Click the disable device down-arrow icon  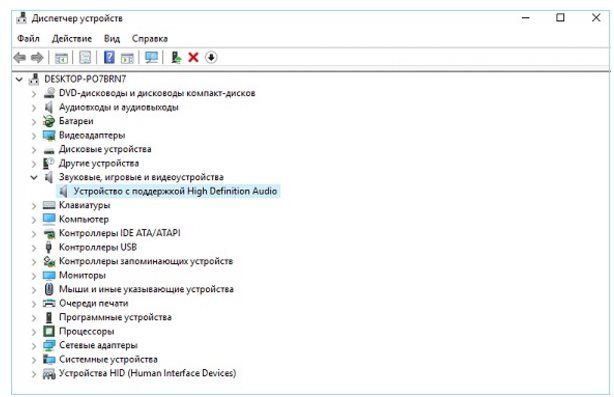[x=211, y=58]
